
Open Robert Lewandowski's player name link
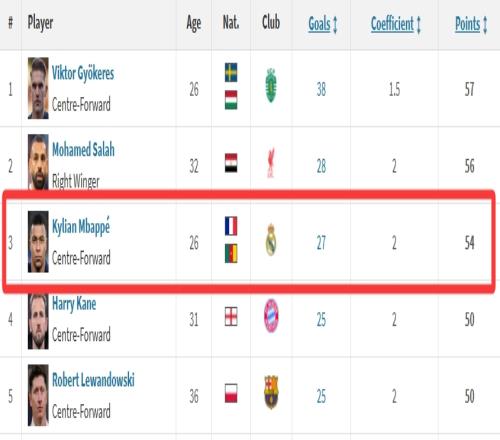[x=93, y=380]
